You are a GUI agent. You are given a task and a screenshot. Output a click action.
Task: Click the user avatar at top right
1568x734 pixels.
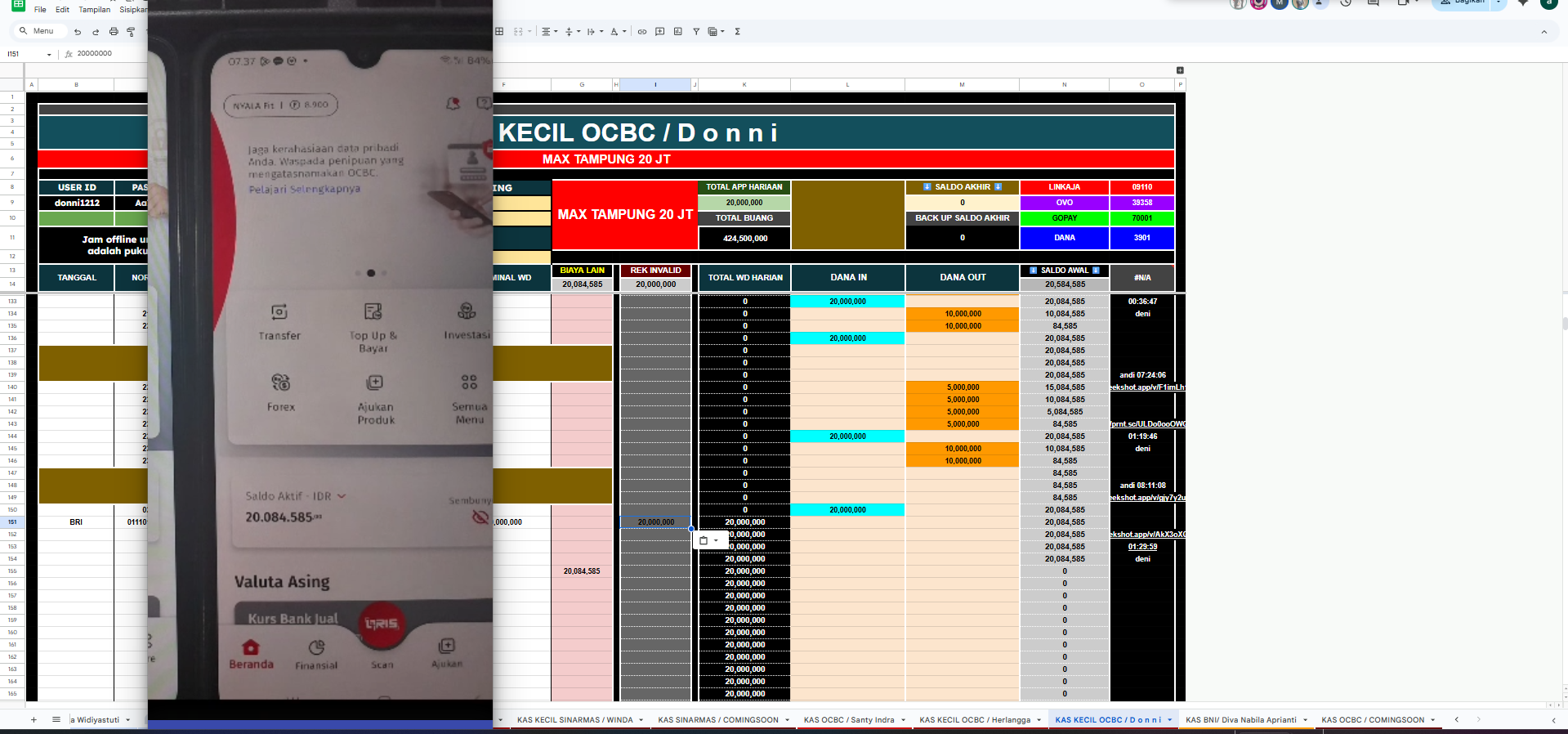pyautogui.click(x=1548, y=3)
